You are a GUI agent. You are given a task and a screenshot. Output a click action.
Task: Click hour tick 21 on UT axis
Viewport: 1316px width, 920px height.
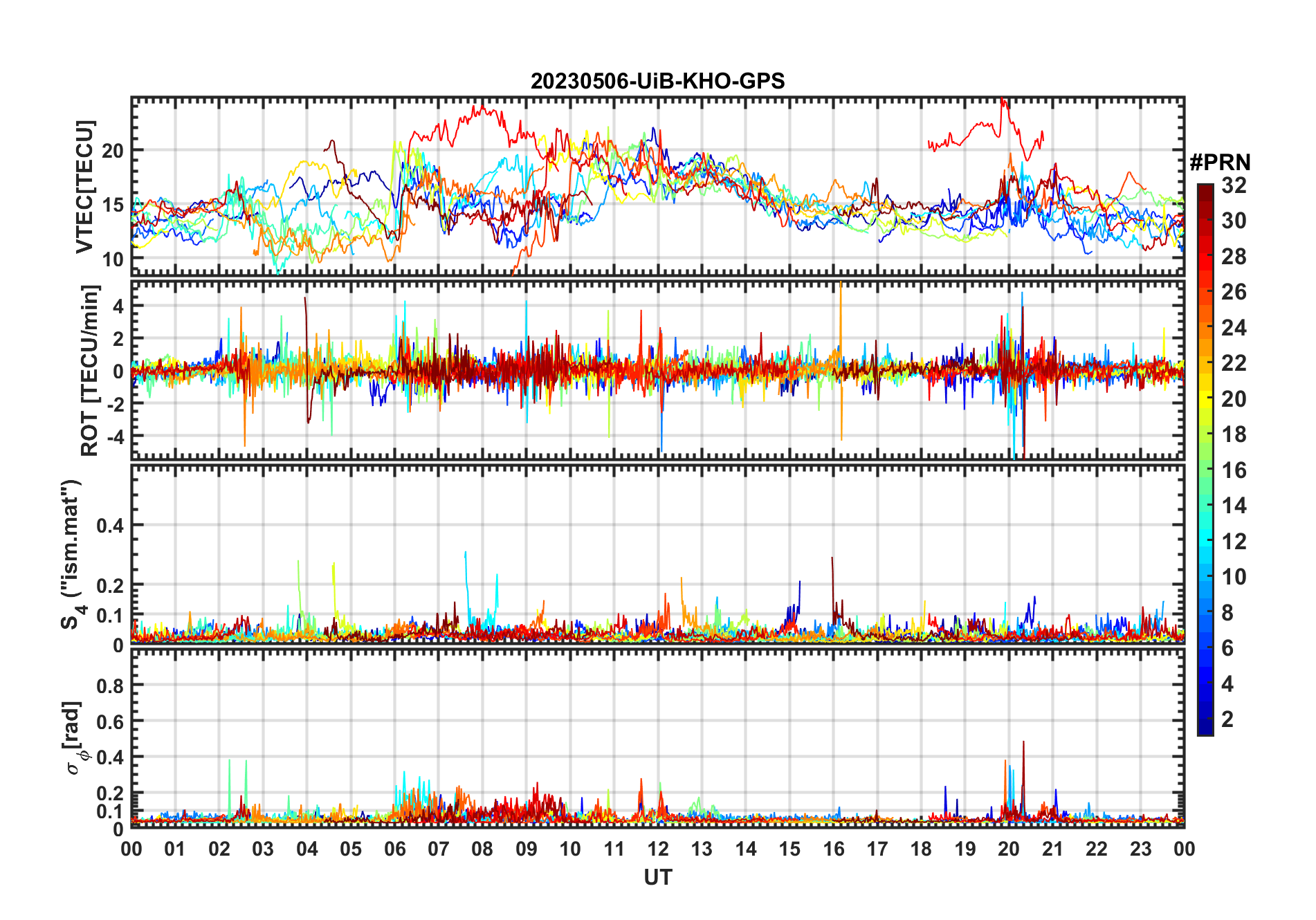click(x=1052, y=849)
